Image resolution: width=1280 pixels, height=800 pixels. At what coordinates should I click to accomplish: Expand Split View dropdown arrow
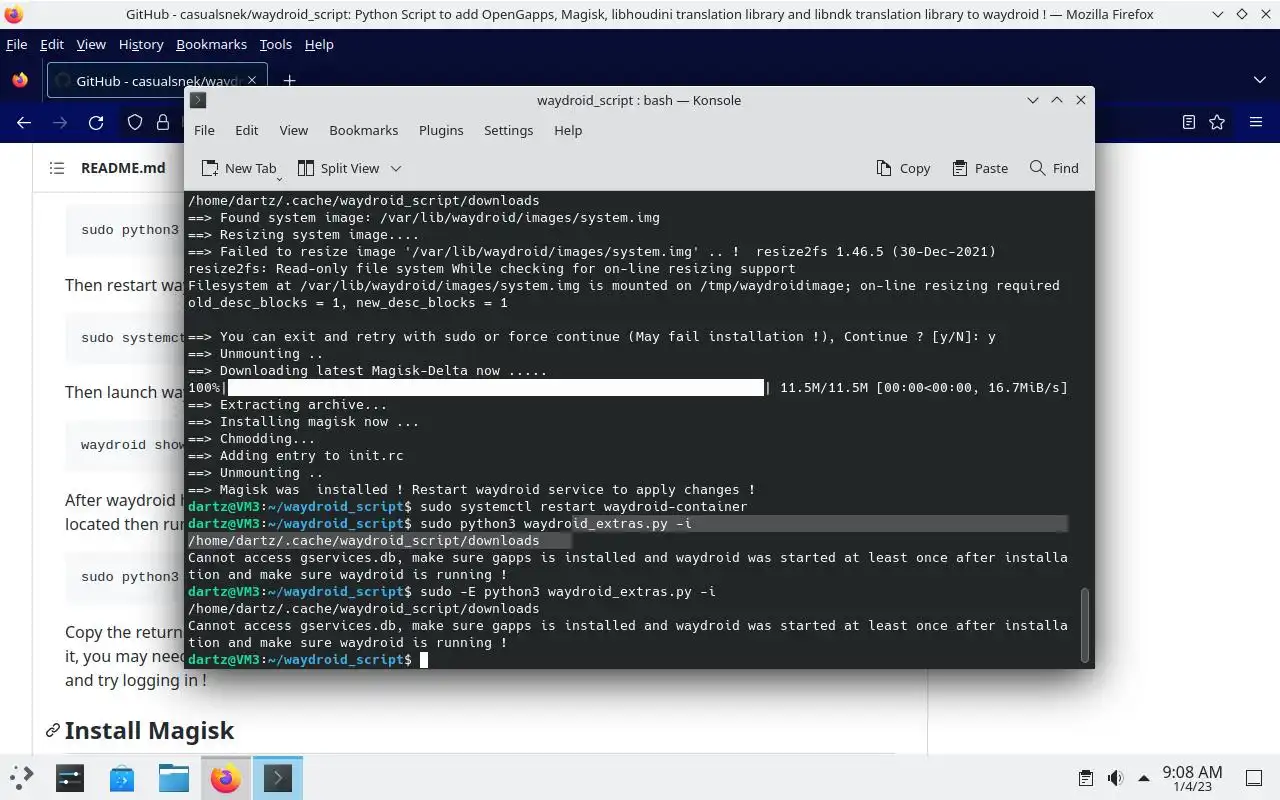pyautogui.click(x=395, y=168)
